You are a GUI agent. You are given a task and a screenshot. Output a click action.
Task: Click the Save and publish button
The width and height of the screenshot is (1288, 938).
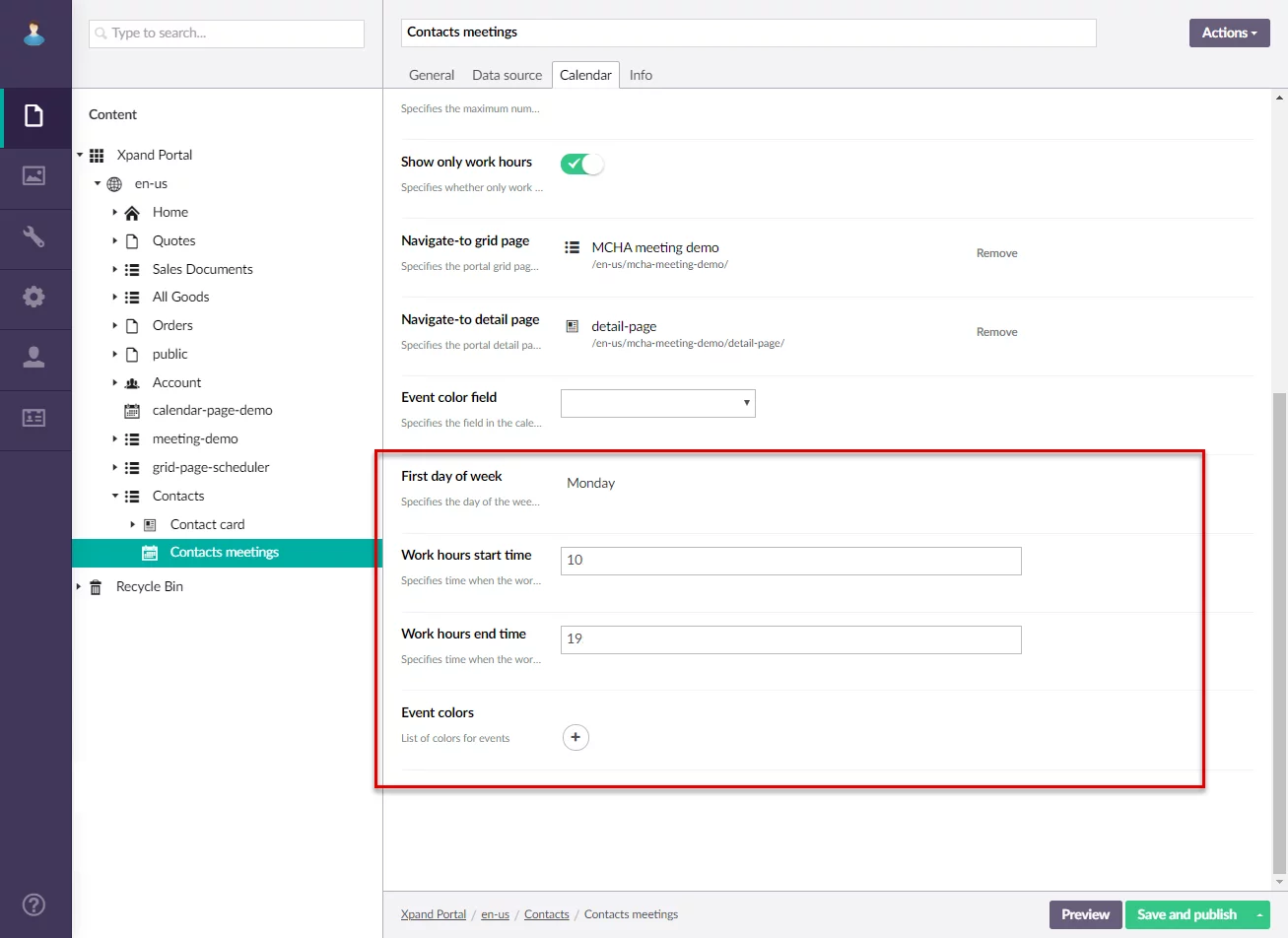(1186, 914)
